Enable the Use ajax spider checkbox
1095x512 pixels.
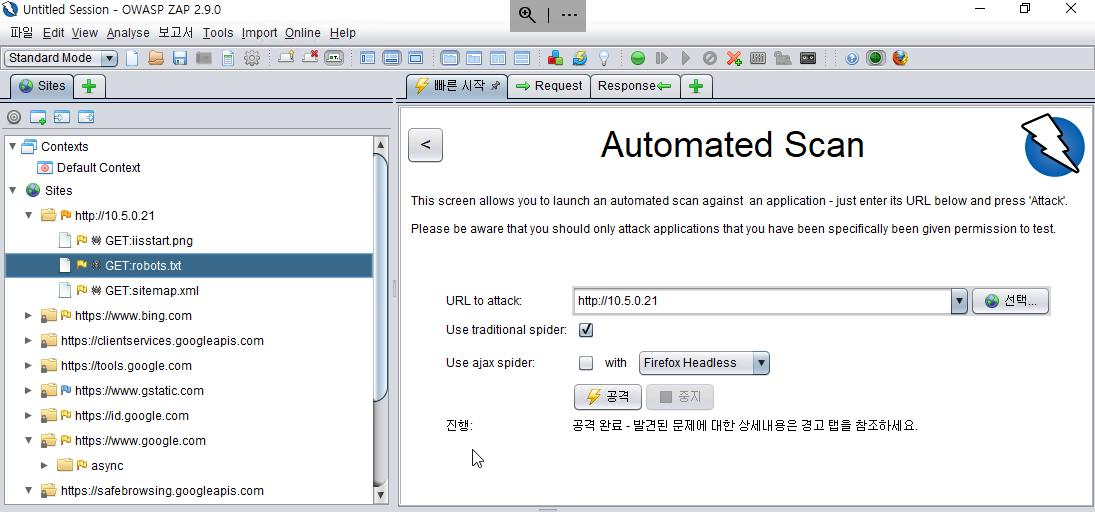tap(587, 363)
